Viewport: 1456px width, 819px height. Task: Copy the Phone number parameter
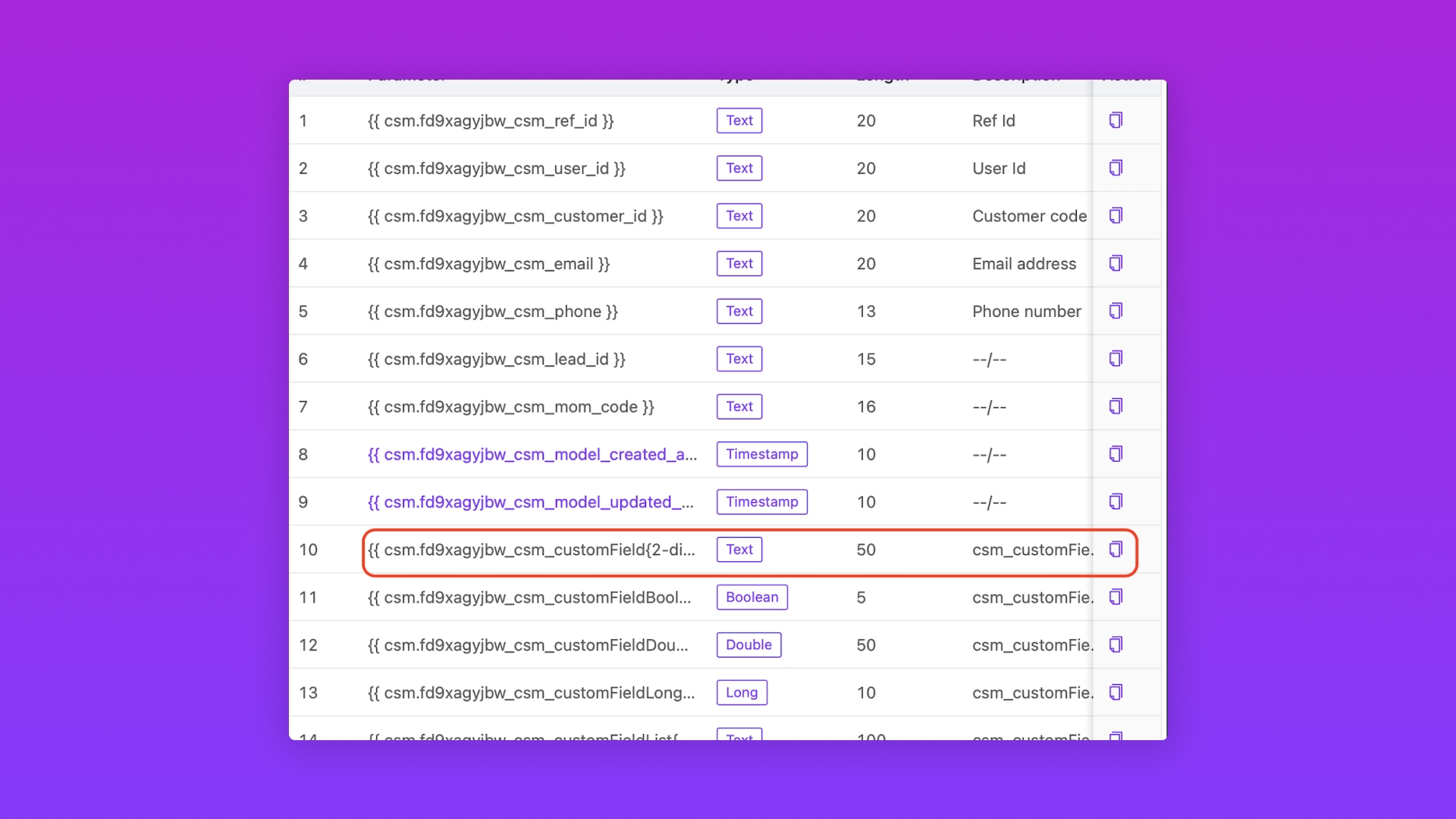[x=1116, y=312]
